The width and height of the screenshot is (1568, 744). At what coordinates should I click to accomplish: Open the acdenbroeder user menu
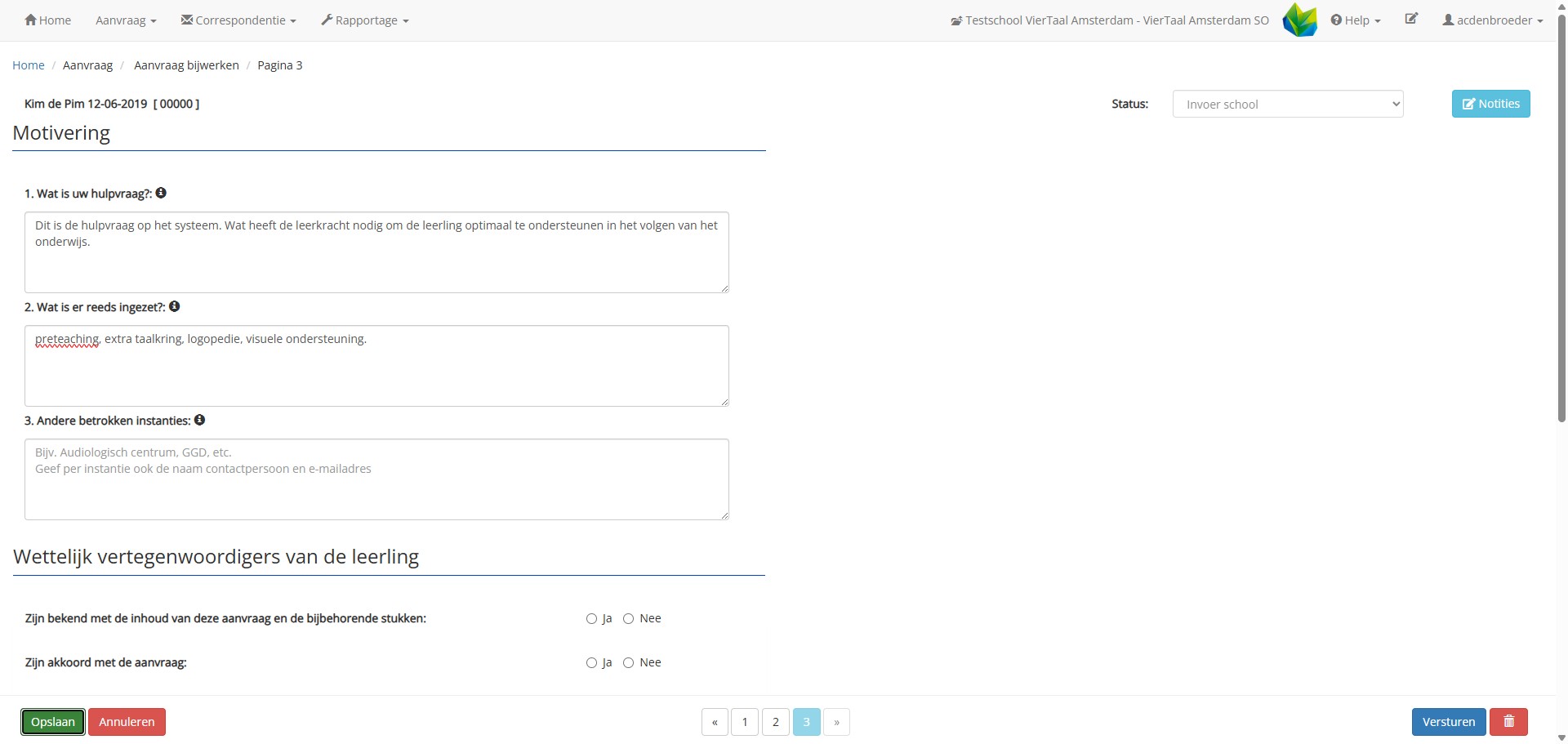pos(1493,20)
